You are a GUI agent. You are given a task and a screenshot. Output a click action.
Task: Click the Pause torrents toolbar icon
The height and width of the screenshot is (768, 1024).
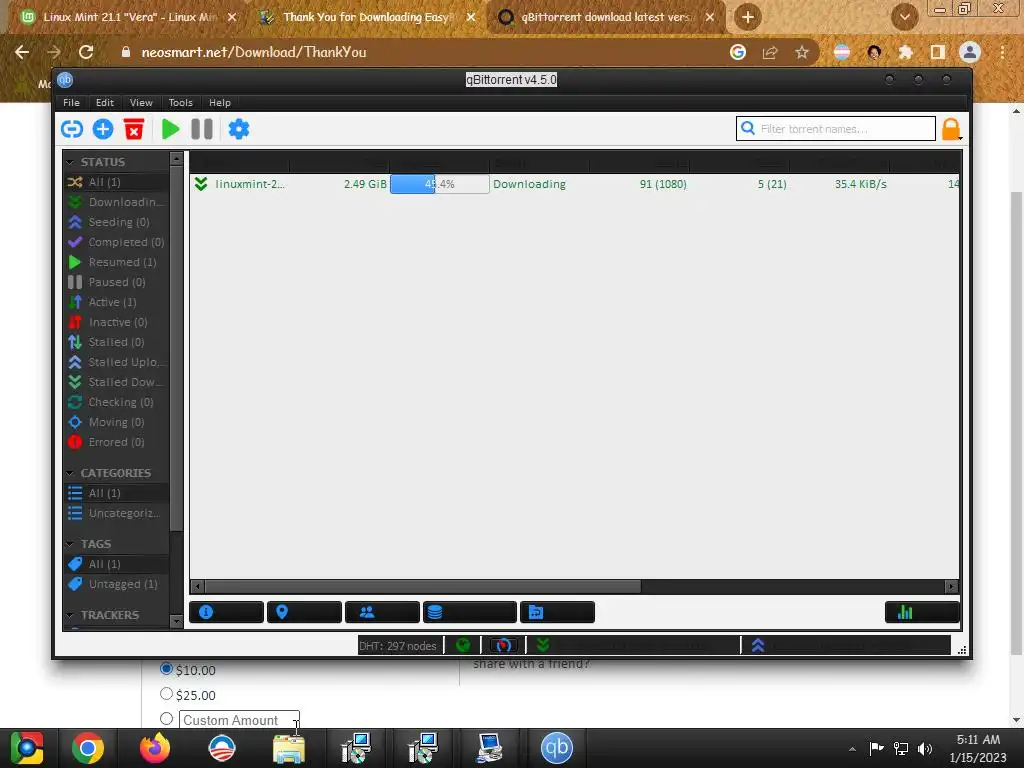pyautogui.click(x=202, y=129)
